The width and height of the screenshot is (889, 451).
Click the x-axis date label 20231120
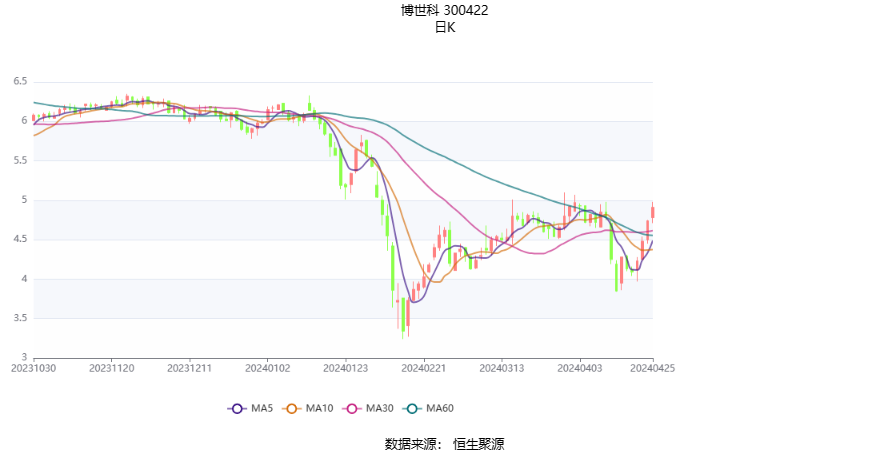click(112, 368)
